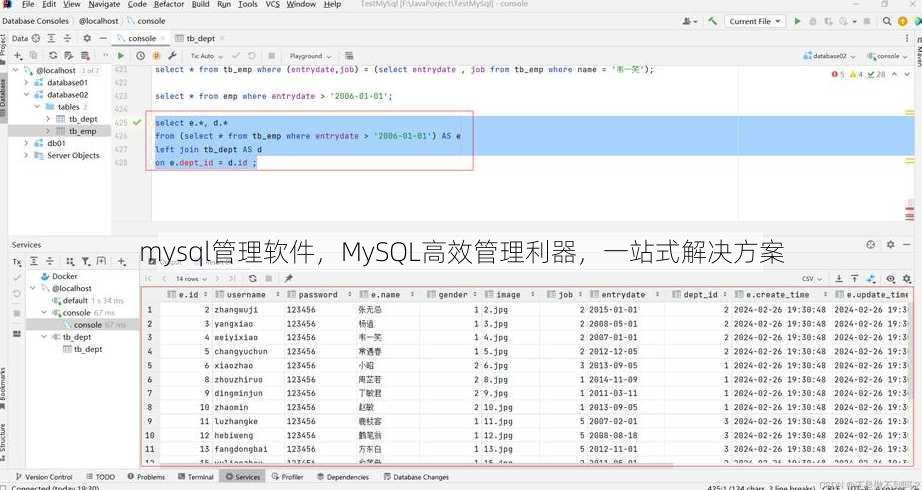
Task: Pin the result tab
Action: (288, 278)
